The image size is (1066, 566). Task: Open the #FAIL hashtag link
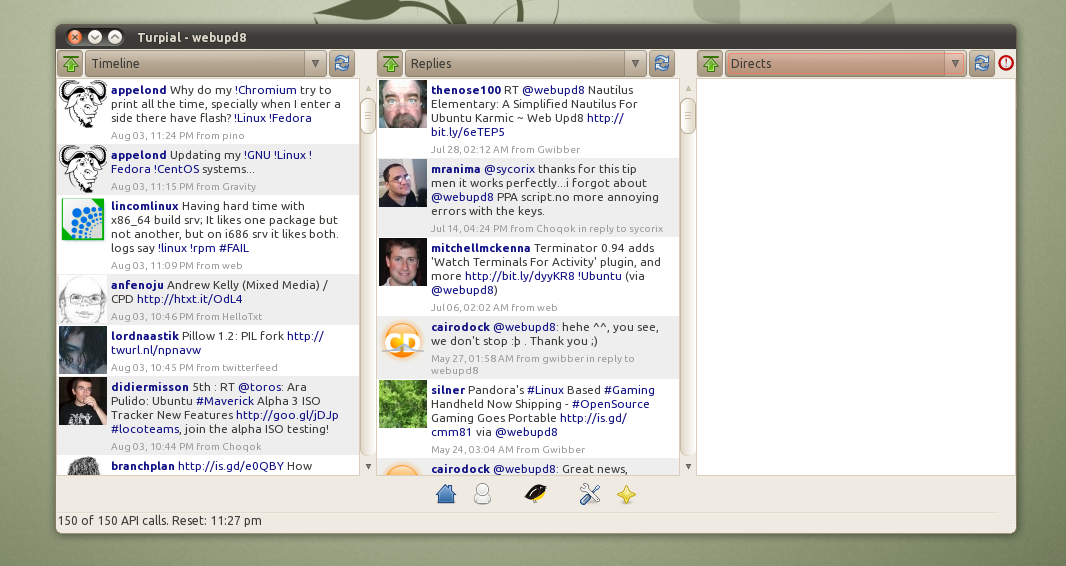(x=234, y=247)
